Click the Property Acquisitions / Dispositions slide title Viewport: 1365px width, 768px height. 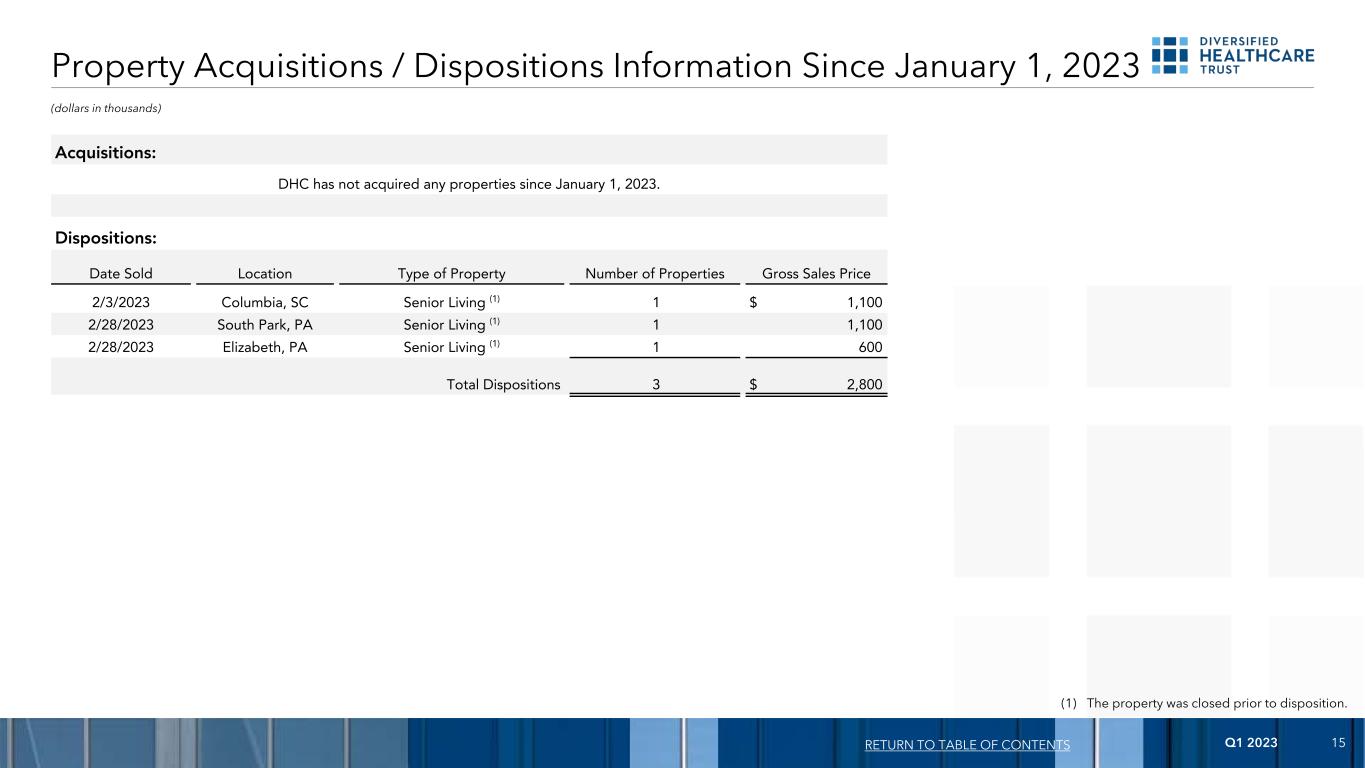(595, 66)
